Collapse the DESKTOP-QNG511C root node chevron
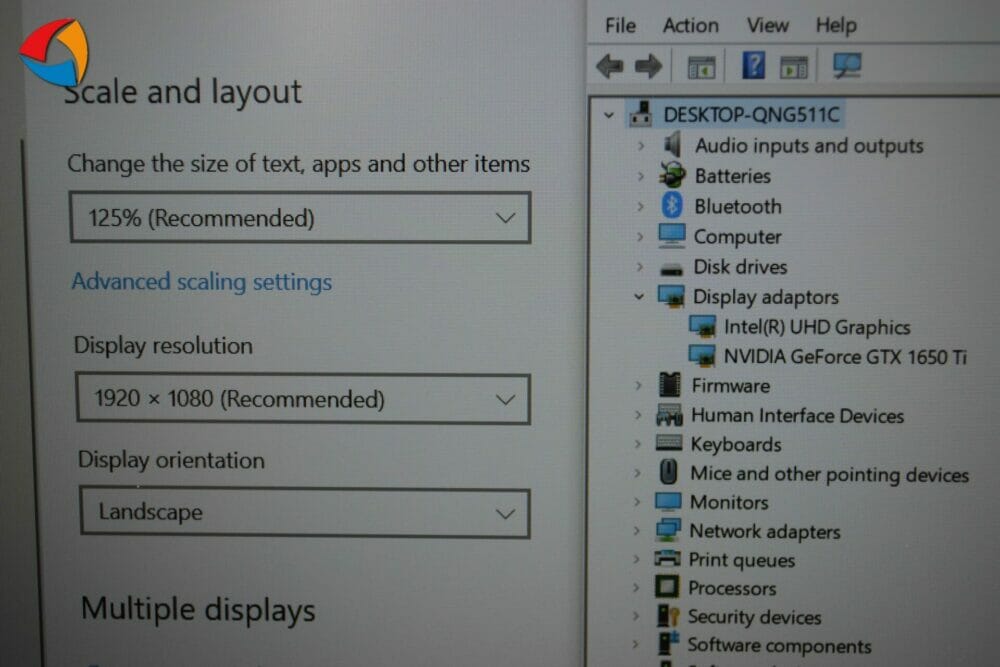The image size is (1000, 667). pos(609,116)
